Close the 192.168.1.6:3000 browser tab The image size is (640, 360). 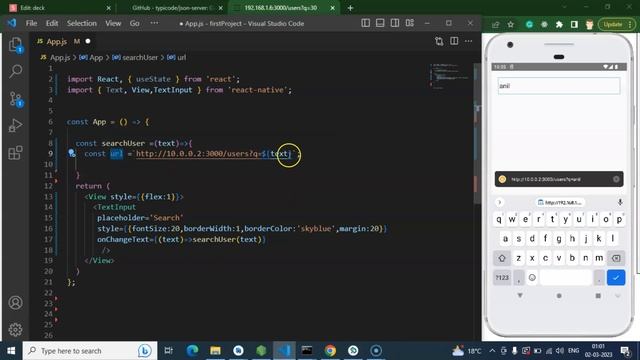332,8
